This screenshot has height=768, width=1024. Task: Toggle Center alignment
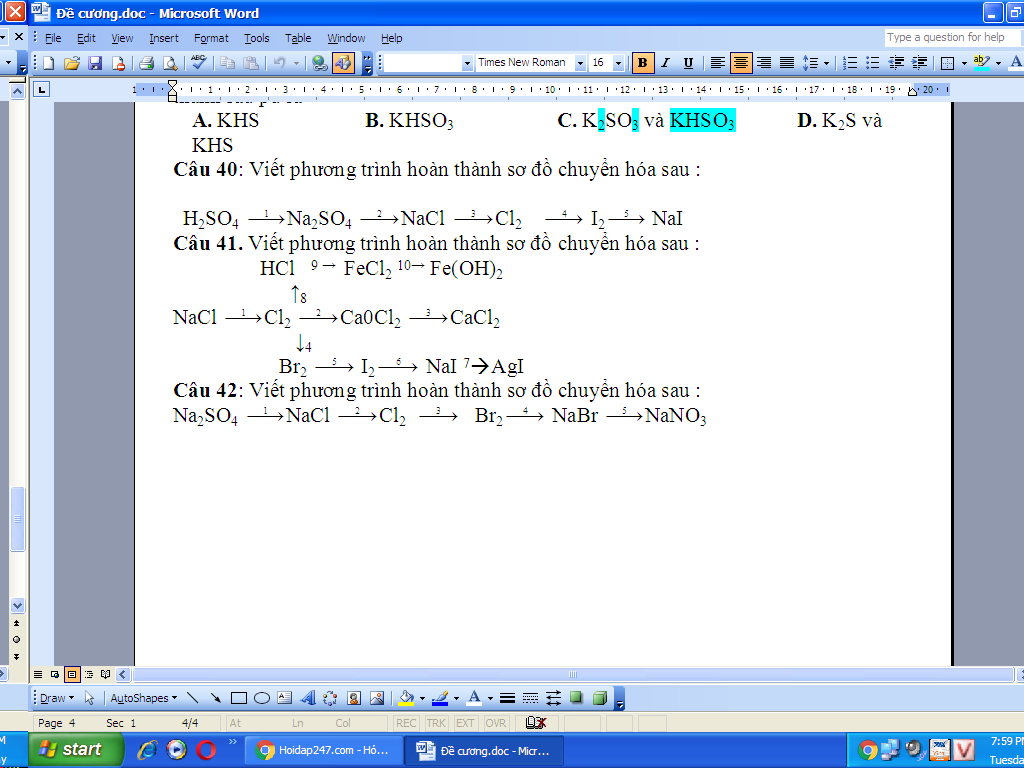[741, 63]
